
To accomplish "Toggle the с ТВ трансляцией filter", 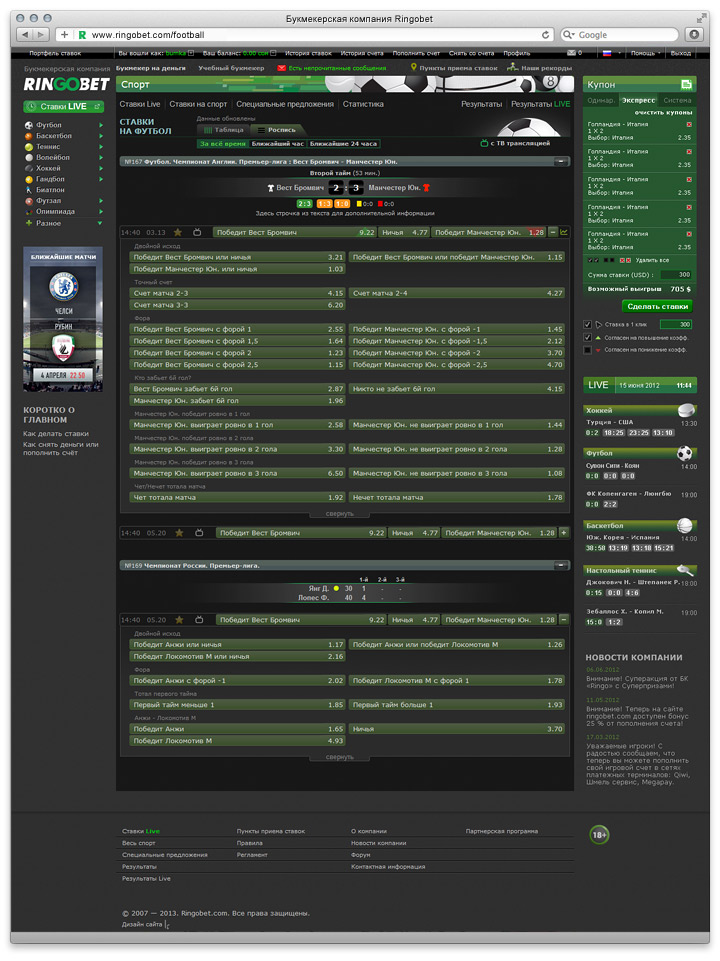I will pyautogui.click(x=515, y=143).
